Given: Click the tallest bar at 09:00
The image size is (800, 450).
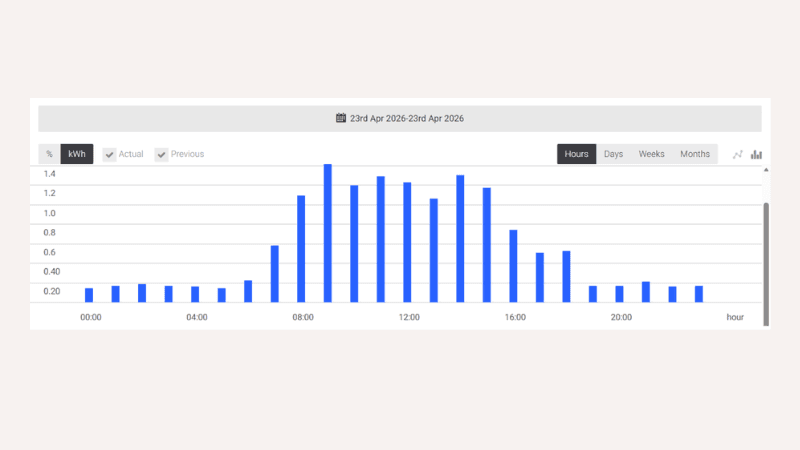Looking at the screenshot, I should click(x=327, y=233).
